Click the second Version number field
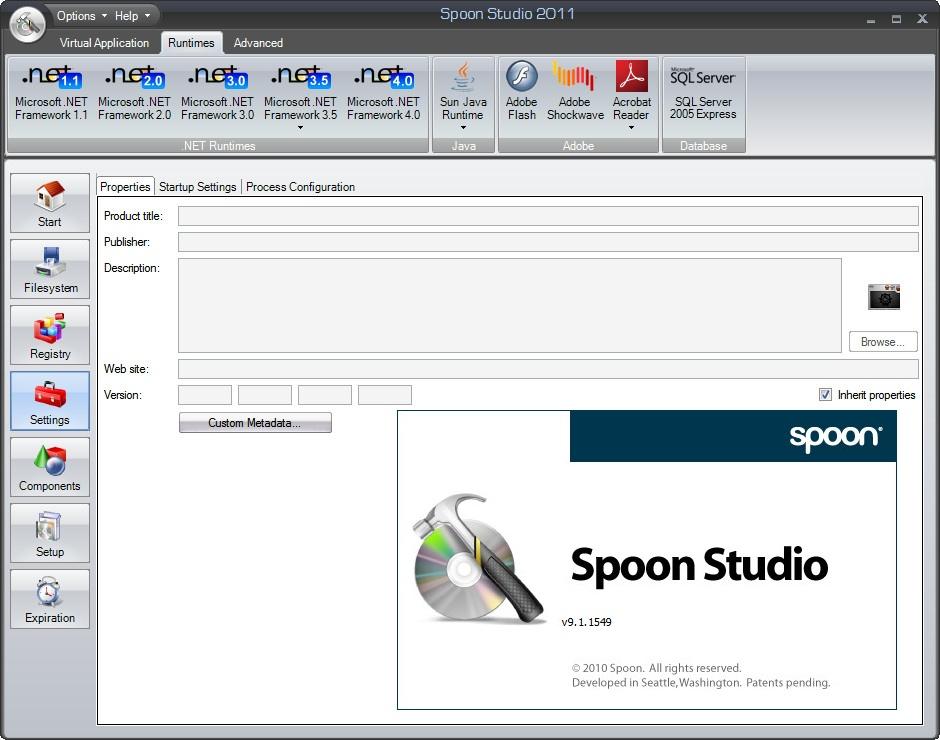The height and width of the screenshot is (740, 940). click(x=265, y=395)
